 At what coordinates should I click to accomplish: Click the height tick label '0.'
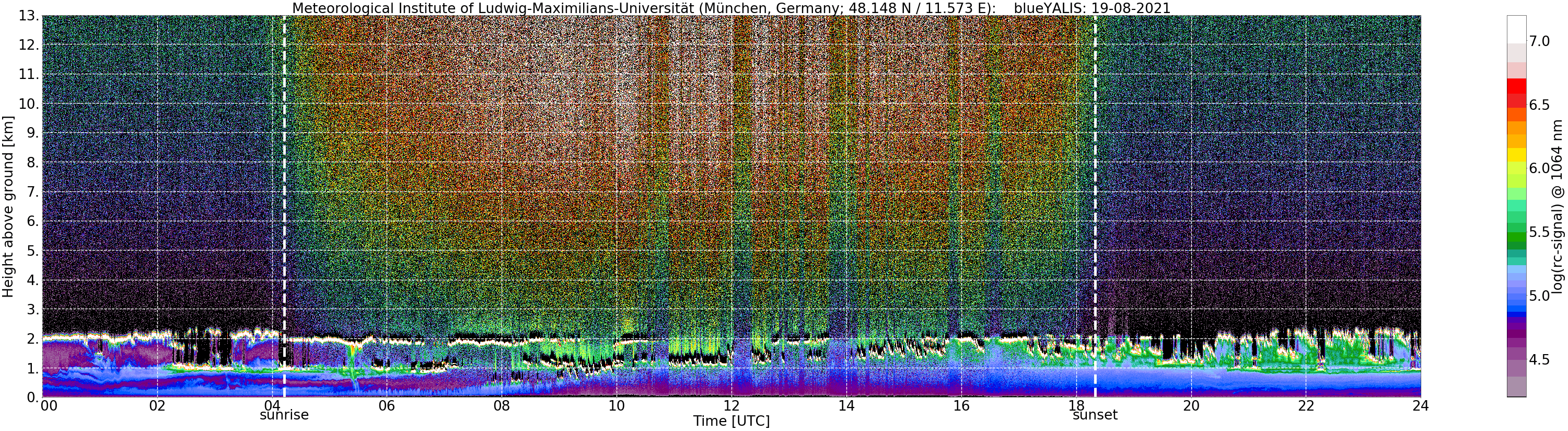point(33,397)
